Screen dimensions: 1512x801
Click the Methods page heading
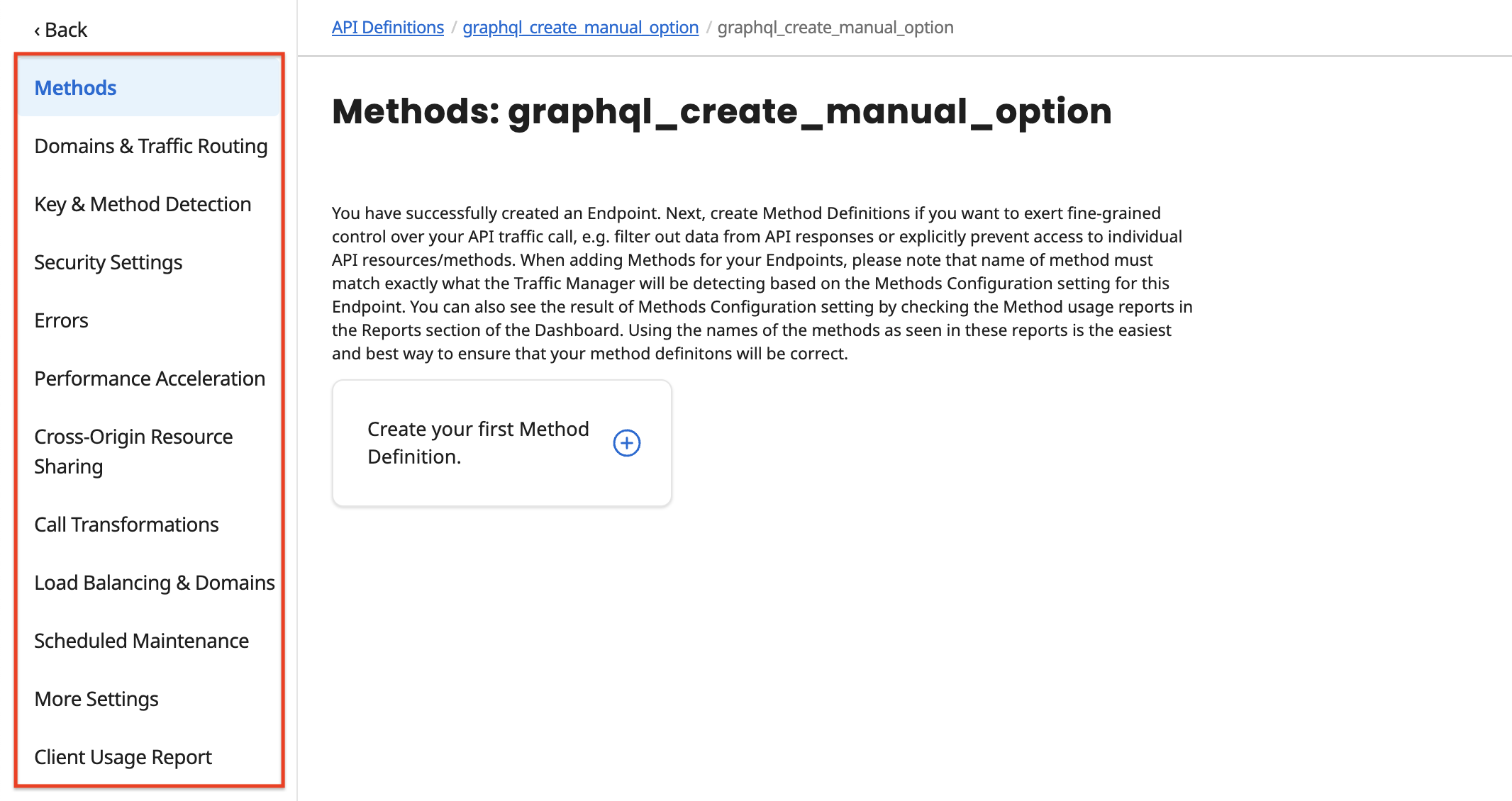(x=721, y=111)
